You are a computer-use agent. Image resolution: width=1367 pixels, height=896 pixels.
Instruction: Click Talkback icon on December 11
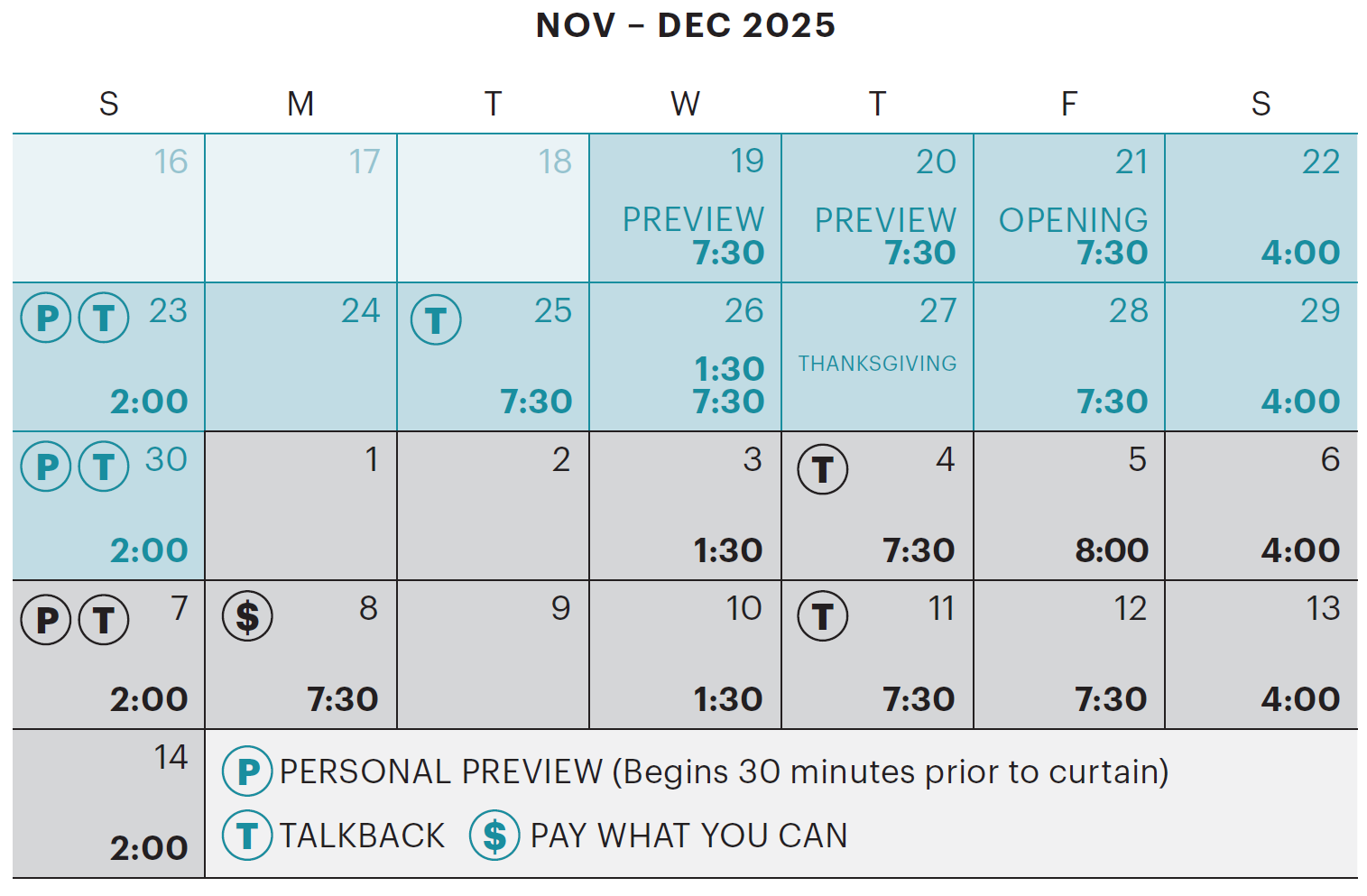click(822, 616)
